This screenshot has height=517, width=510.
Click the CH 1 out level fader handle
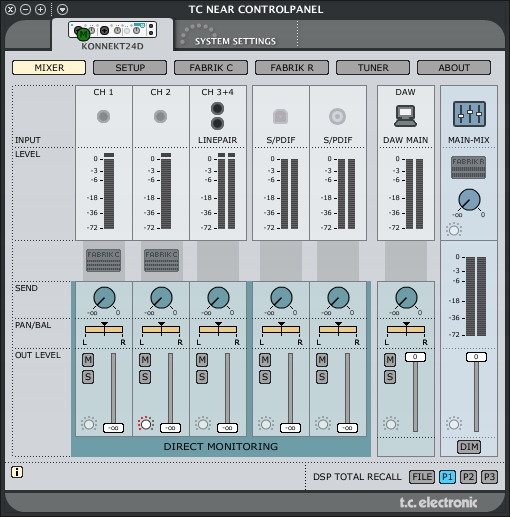[x=113, y=428]
